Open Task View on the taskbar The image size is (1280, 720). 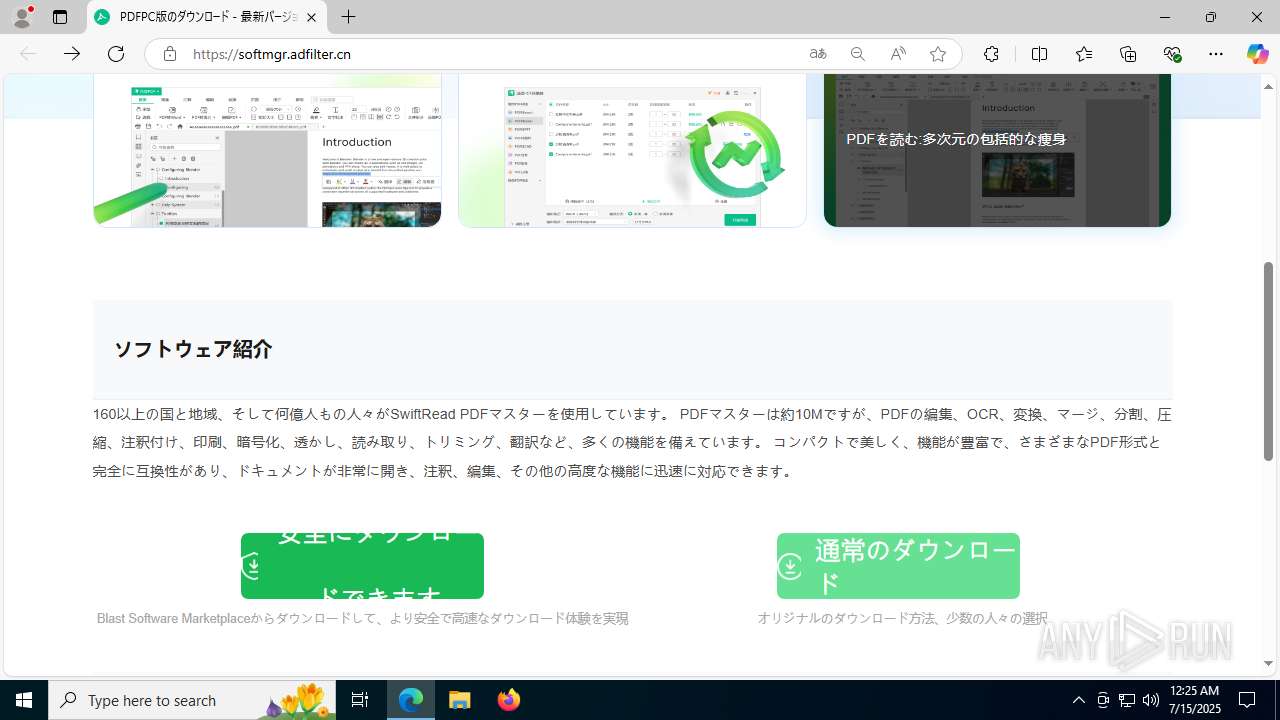point(360,700)
